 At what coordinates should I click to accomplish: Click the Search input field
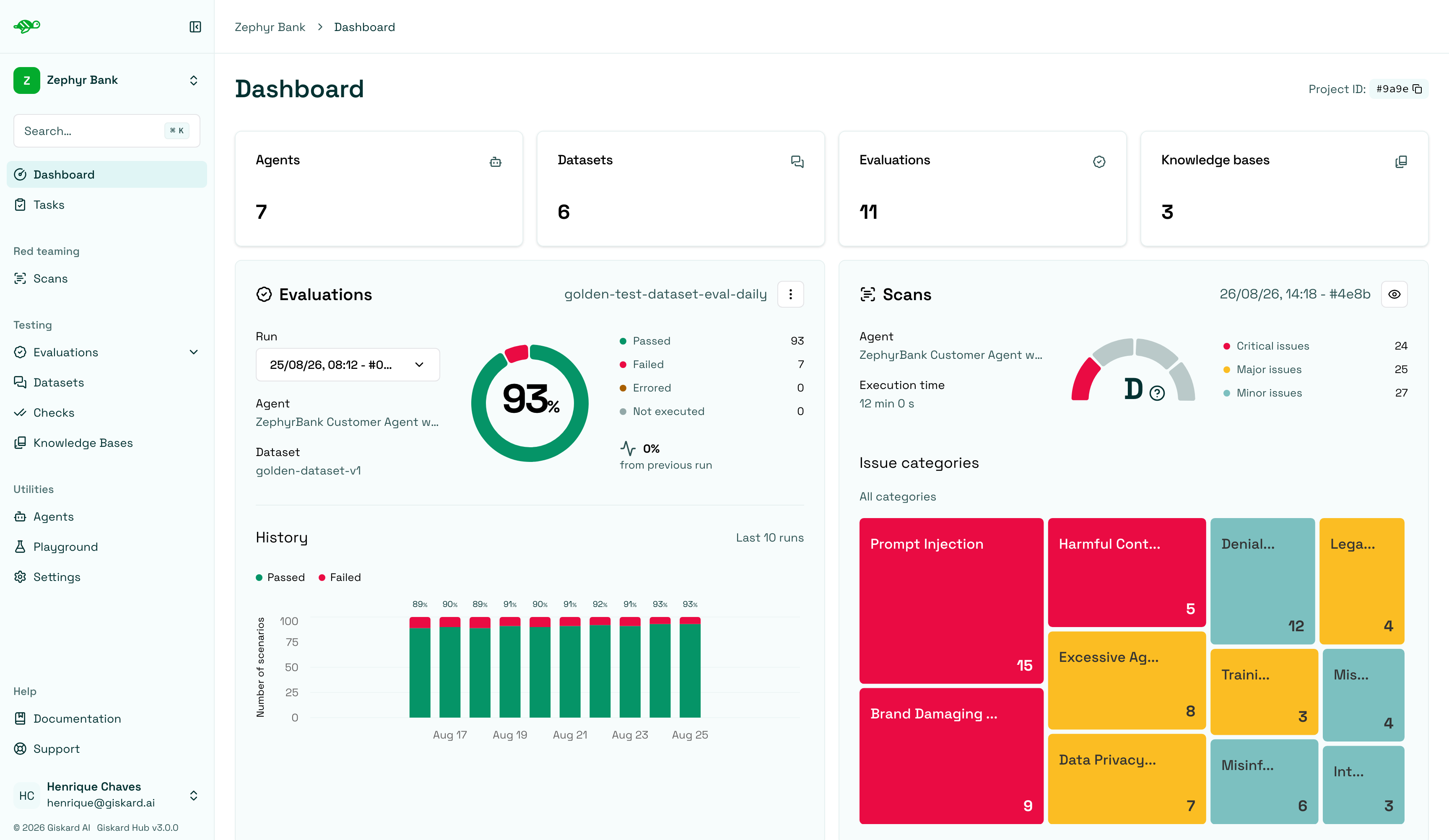point(107,131)
